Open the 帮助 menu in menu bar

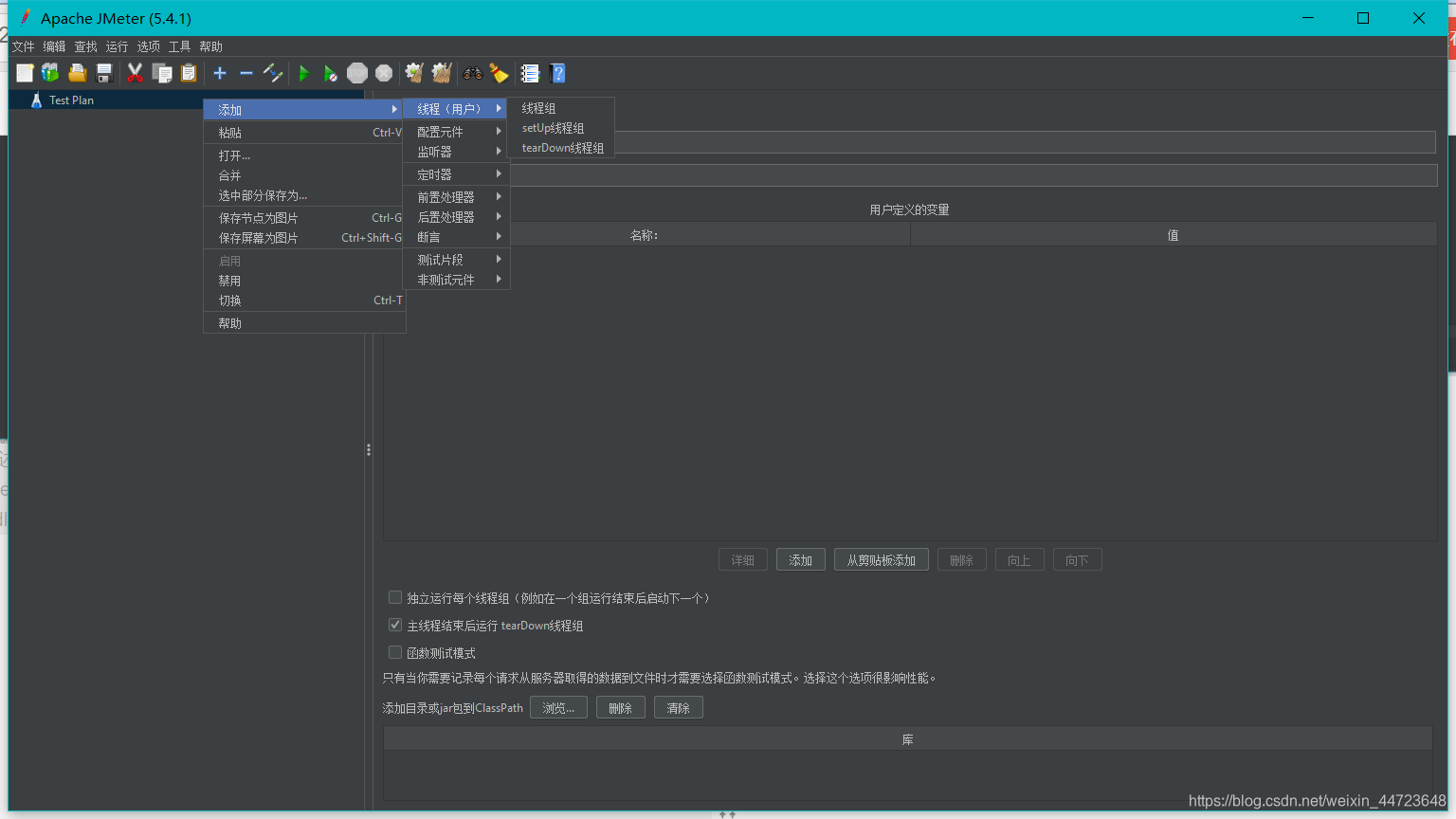point(210,46)
